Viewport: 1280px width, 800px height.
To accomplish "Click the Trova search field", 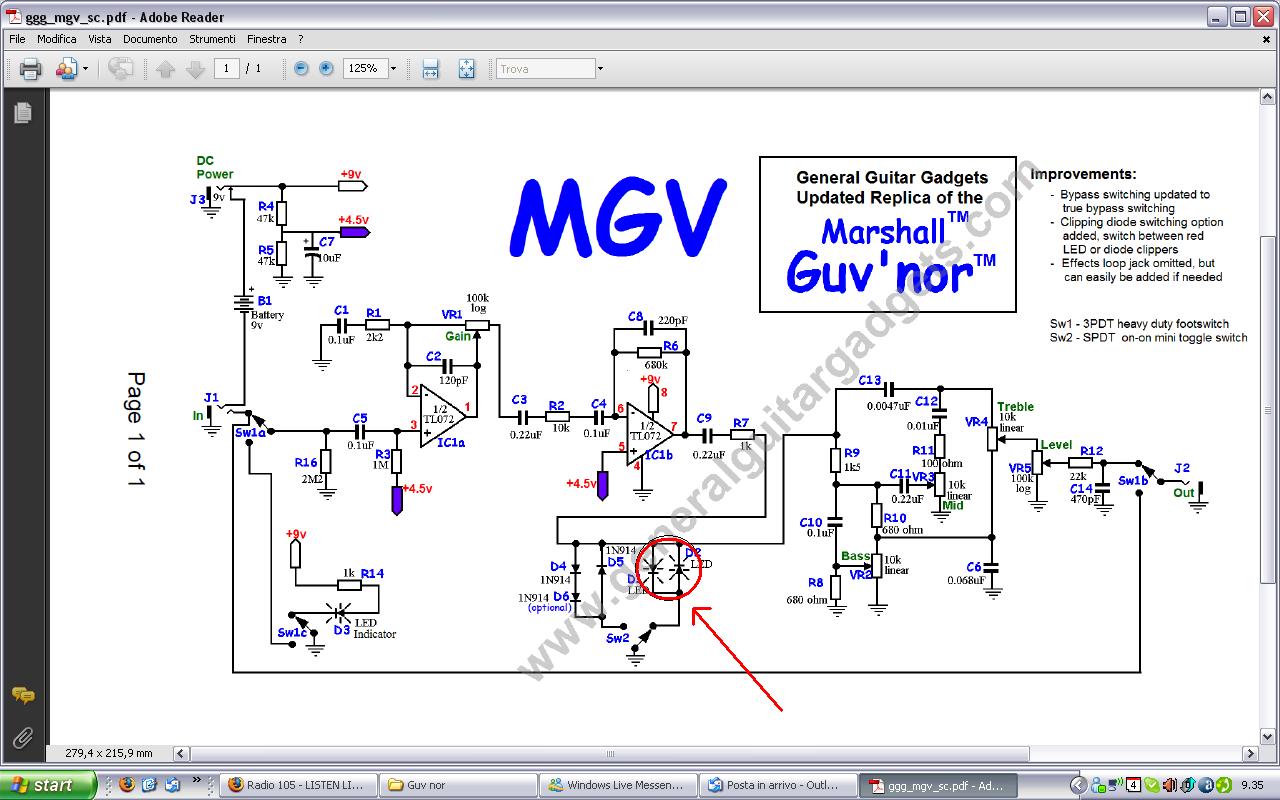I will click(x=545, y=69).
